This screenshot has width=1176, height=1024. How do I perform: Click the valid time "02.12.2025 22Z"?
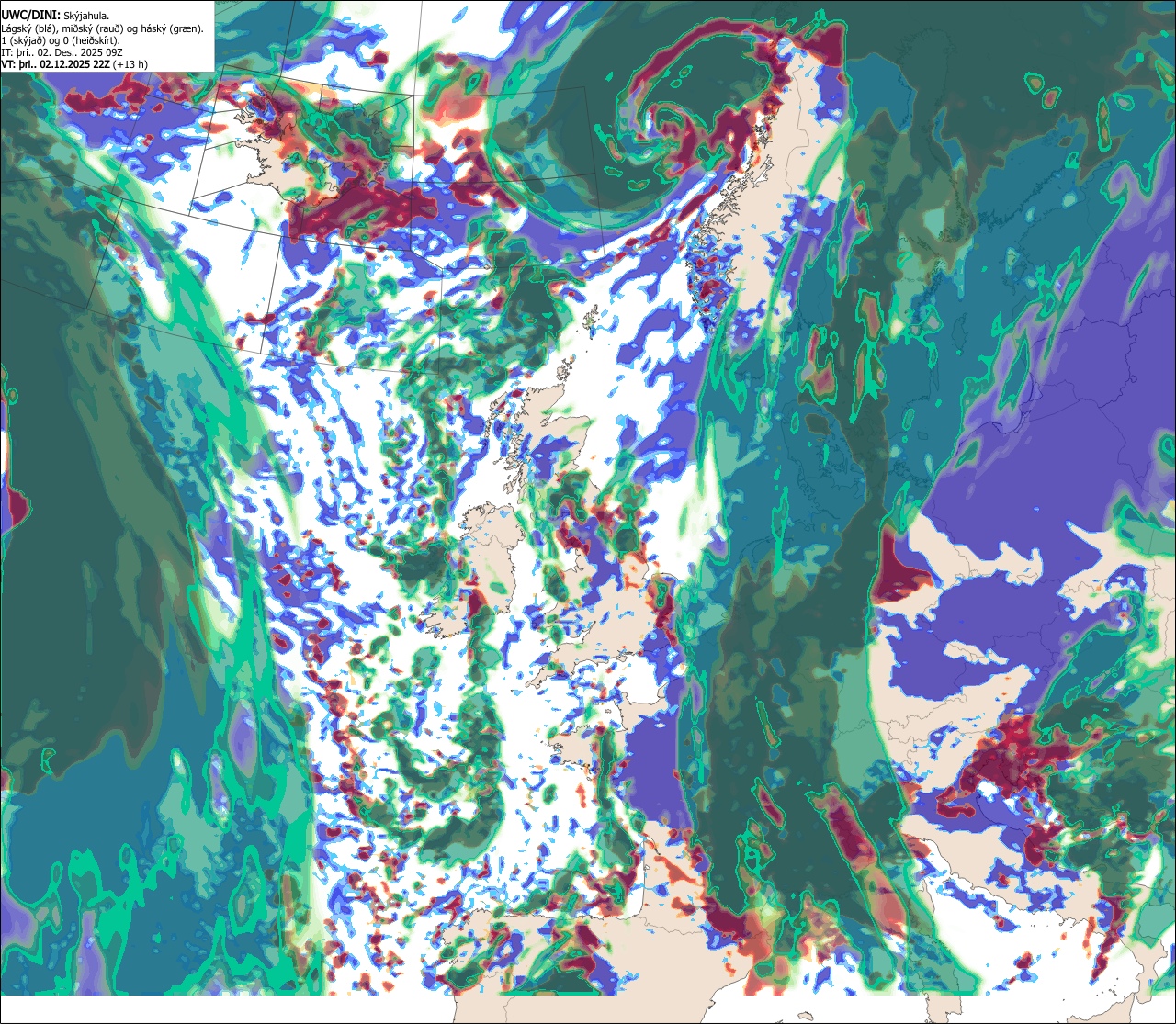click(74, 64)
